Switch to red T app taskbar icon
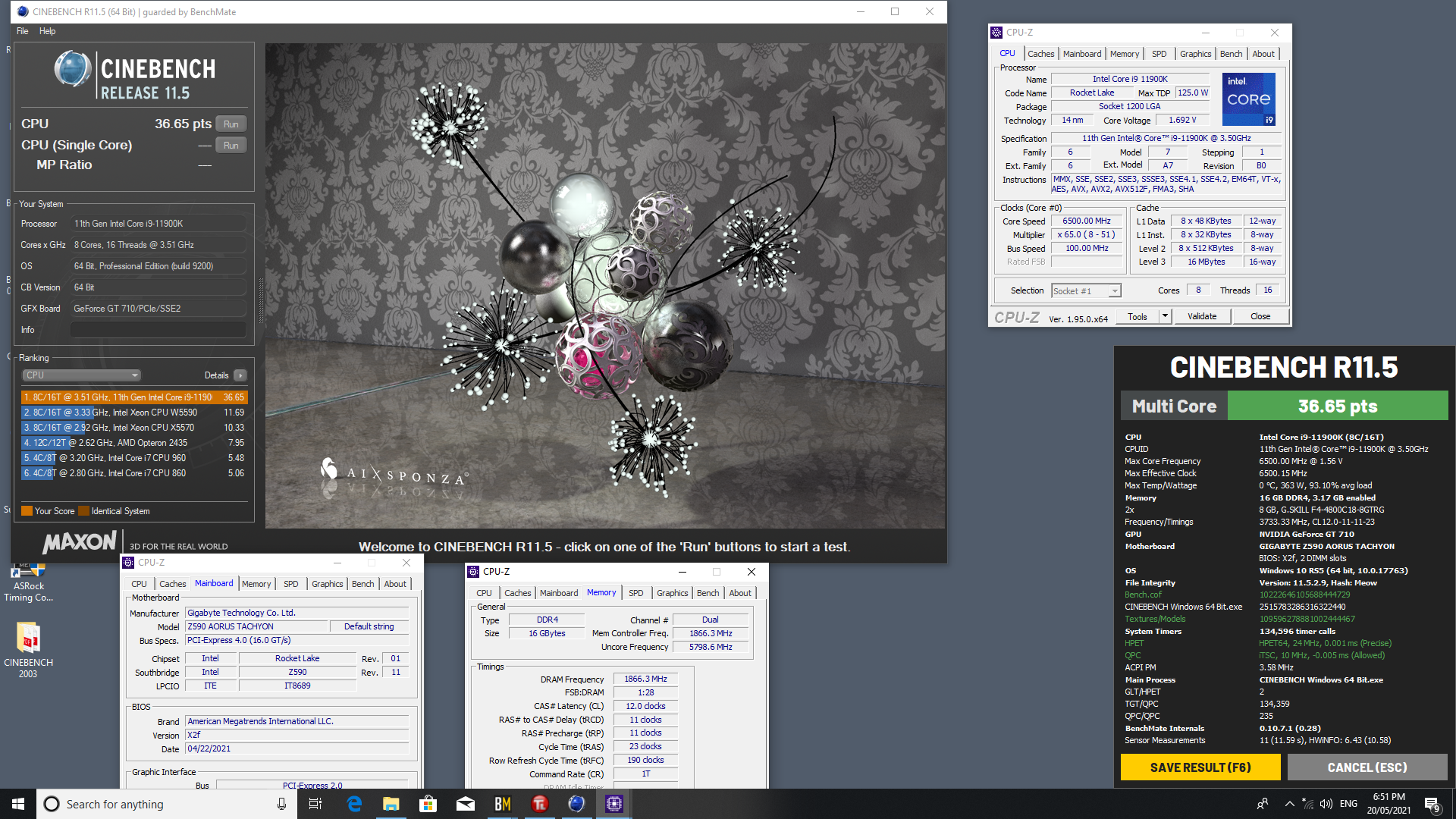1456x819 pixels. [x=539, y=804]
